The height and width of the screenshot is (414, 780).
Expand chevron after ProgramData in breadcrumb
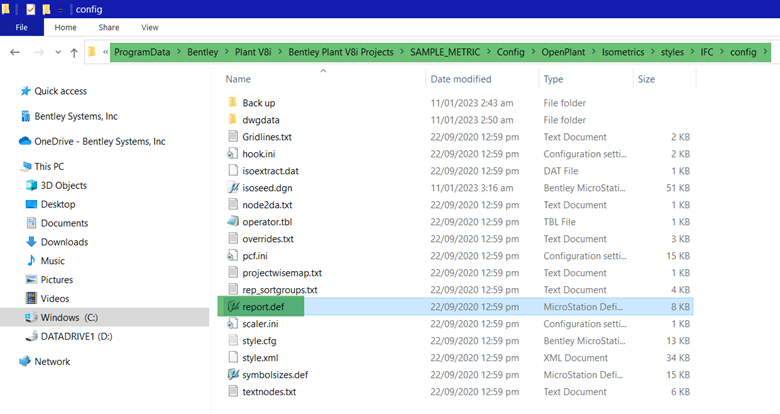179,52
